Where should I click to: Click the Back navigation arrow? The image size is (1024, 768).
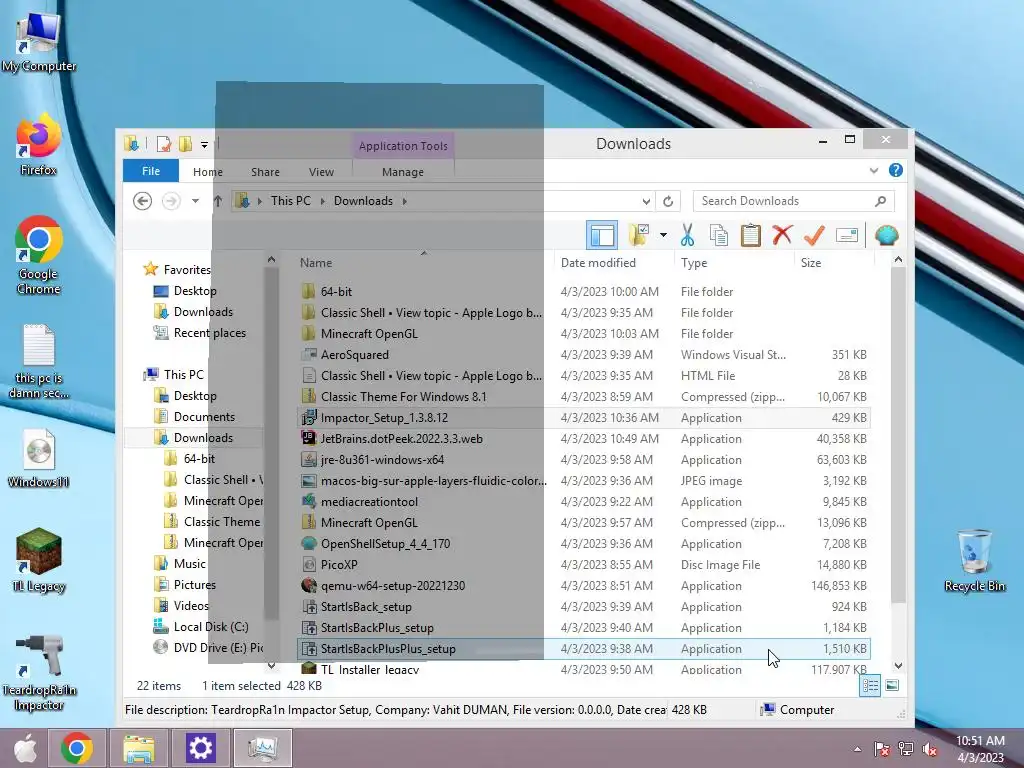click(x=142, y=201)
